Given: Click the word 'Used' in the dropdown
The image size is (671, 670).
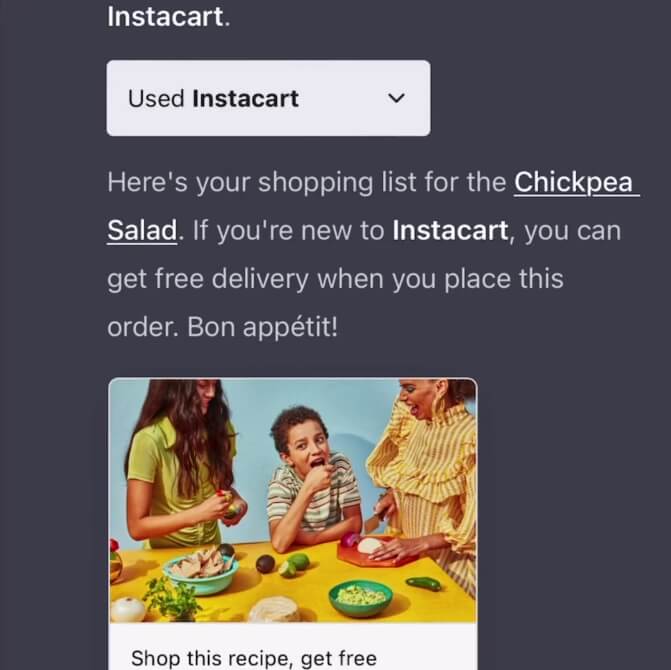Looking at the screenshot, I should (156, 98).
